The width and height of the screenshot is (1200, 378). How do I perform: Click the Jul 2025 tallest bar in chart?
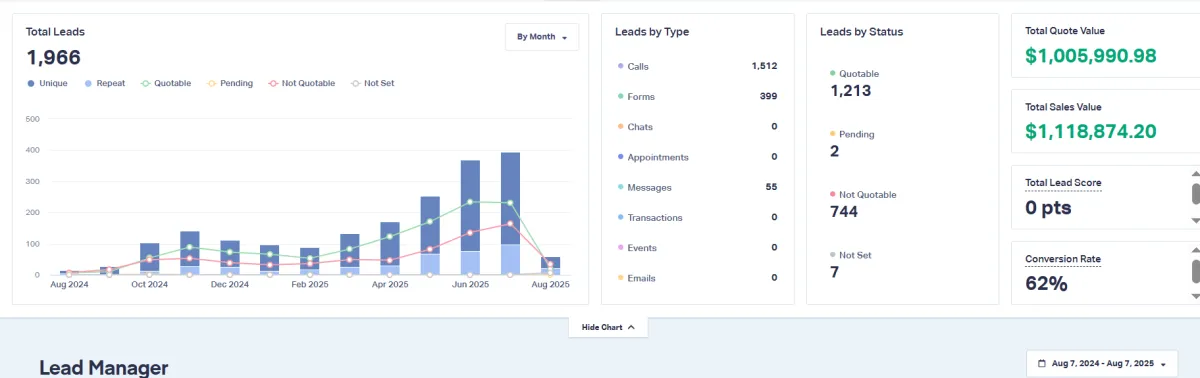[x=510, y=213]
